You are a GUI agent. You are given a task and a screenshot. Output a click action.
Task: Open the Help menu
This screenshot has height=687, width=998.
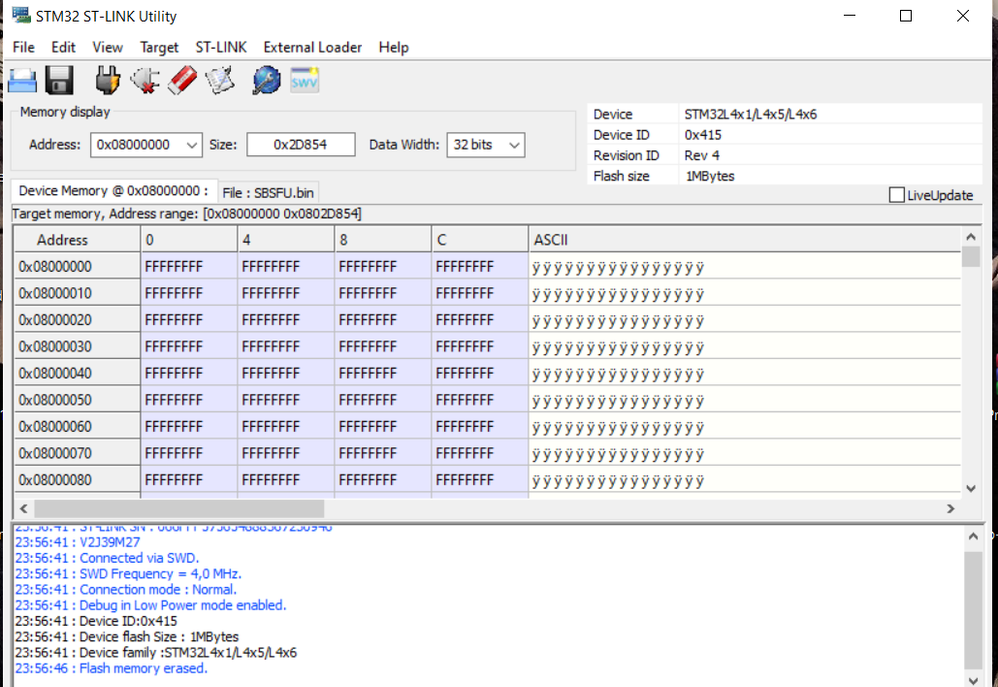(x=393, y=47)
